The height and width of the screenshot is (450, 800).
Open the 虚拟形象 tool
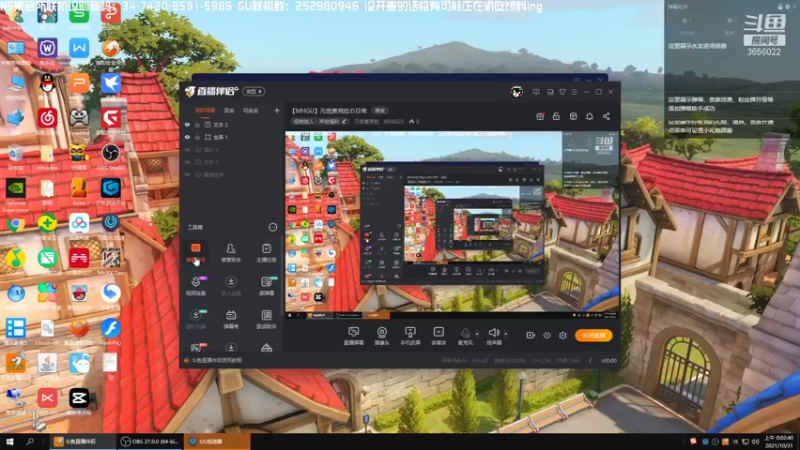click(195, 319)
